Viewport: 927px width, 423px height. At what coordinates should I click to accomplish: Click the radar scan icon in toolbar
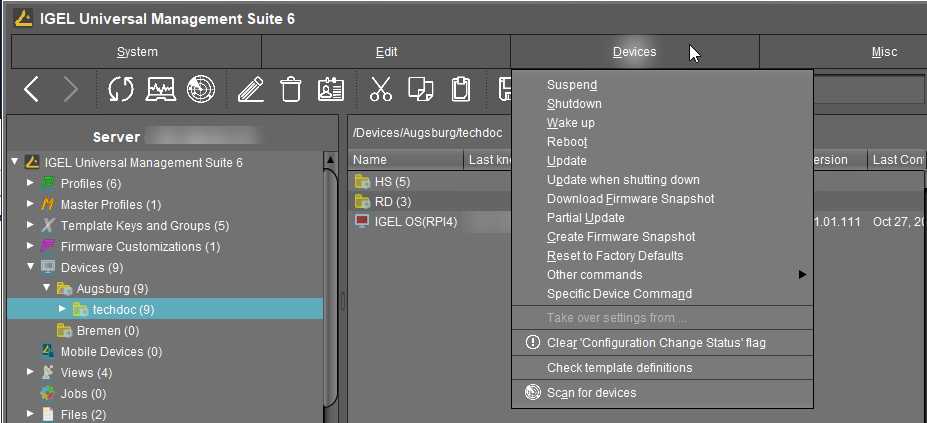[200, 90]
